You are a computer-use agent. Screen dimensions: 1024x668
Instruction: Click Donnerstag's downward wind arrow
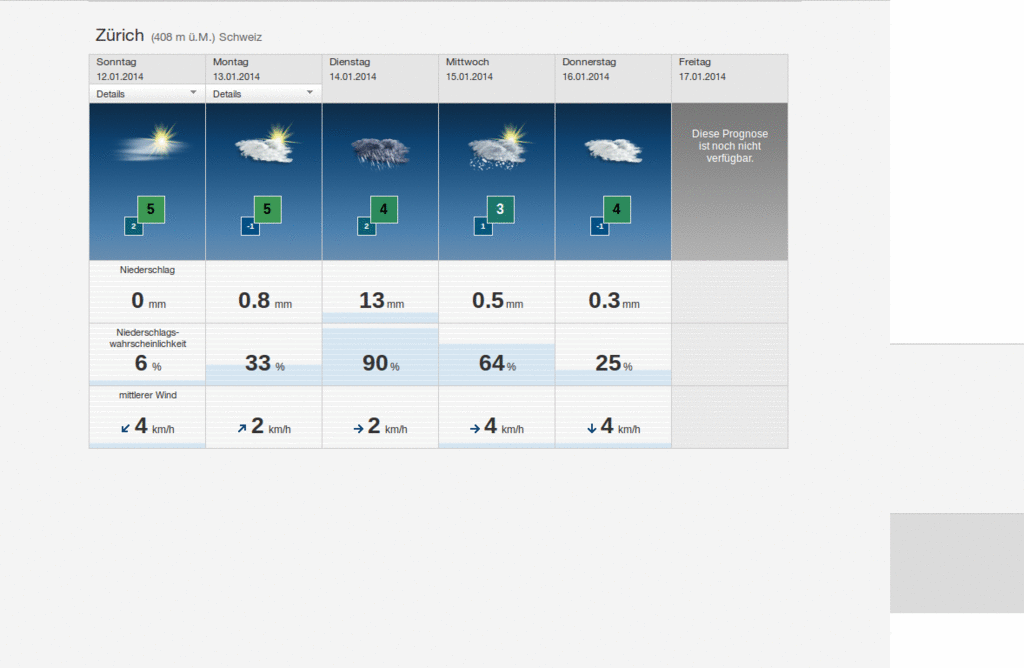[592, 428]
